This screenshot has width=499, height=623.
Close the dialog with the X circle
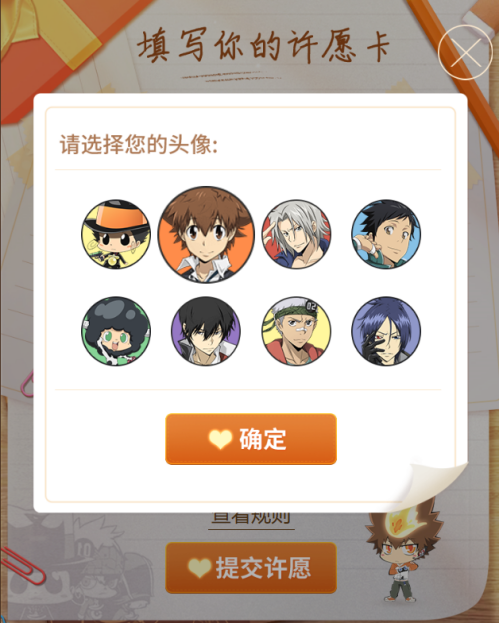coord(465,52)
